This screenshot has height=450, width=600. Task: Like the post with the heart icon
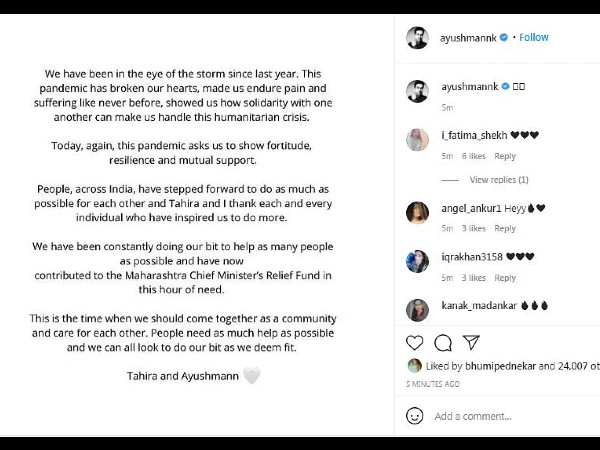(414, 342)
